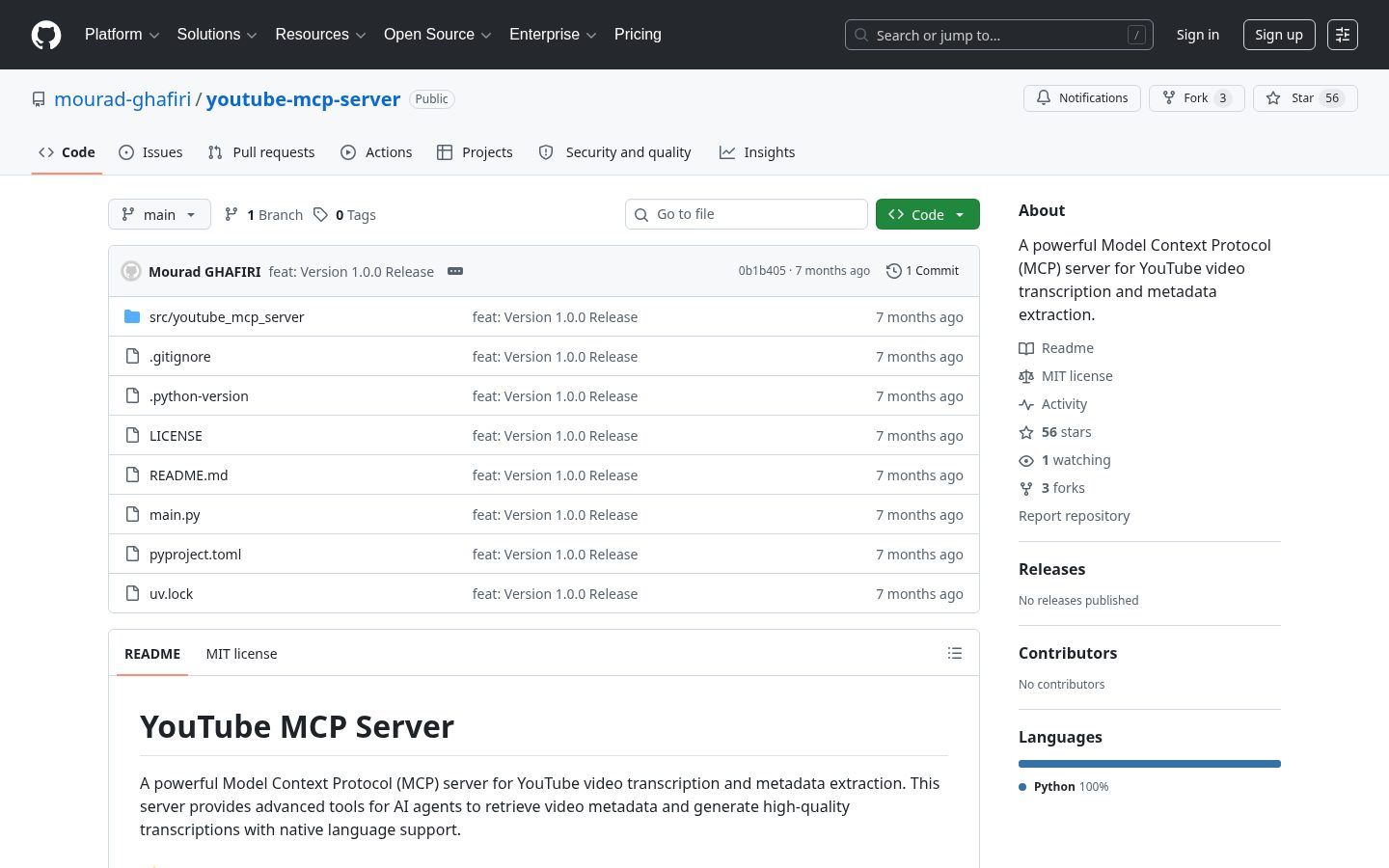Open the src/youtube_mcp_server folder
1389x868 pixels.
[x=227, y=317]
